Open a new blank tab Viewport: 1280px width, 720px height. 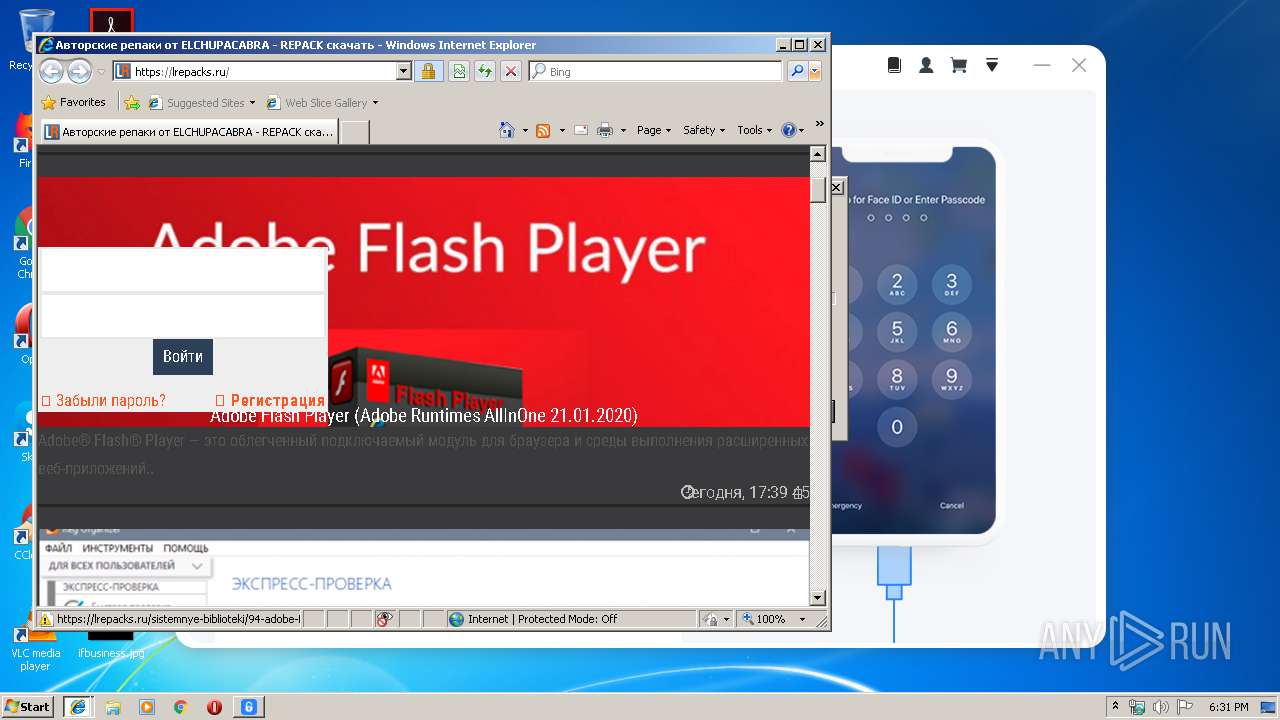[x=354, y=131]
